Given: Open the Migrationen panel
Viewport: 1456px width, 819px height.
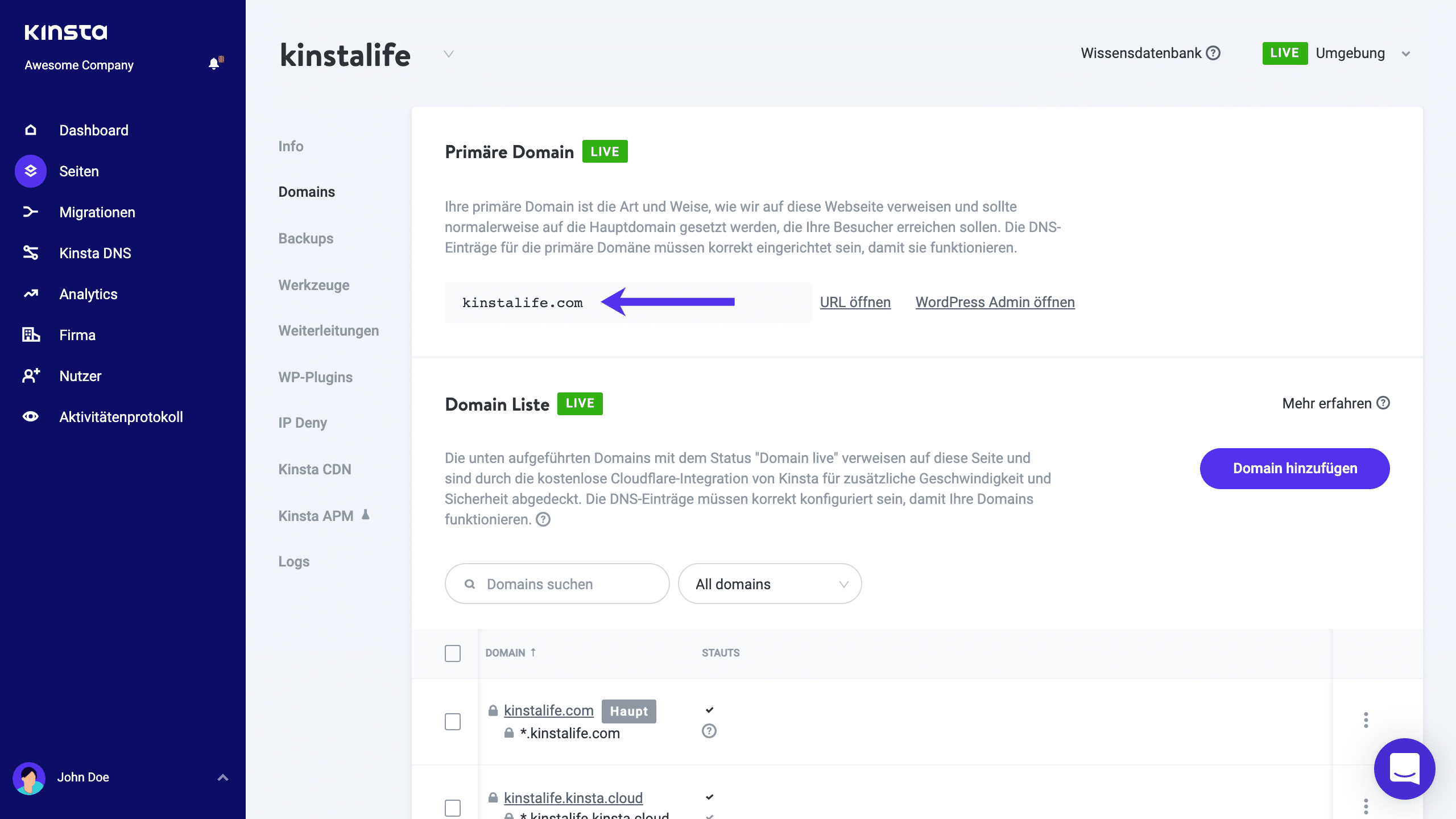Looking at the screenshot, I should (x=97, y=212).
